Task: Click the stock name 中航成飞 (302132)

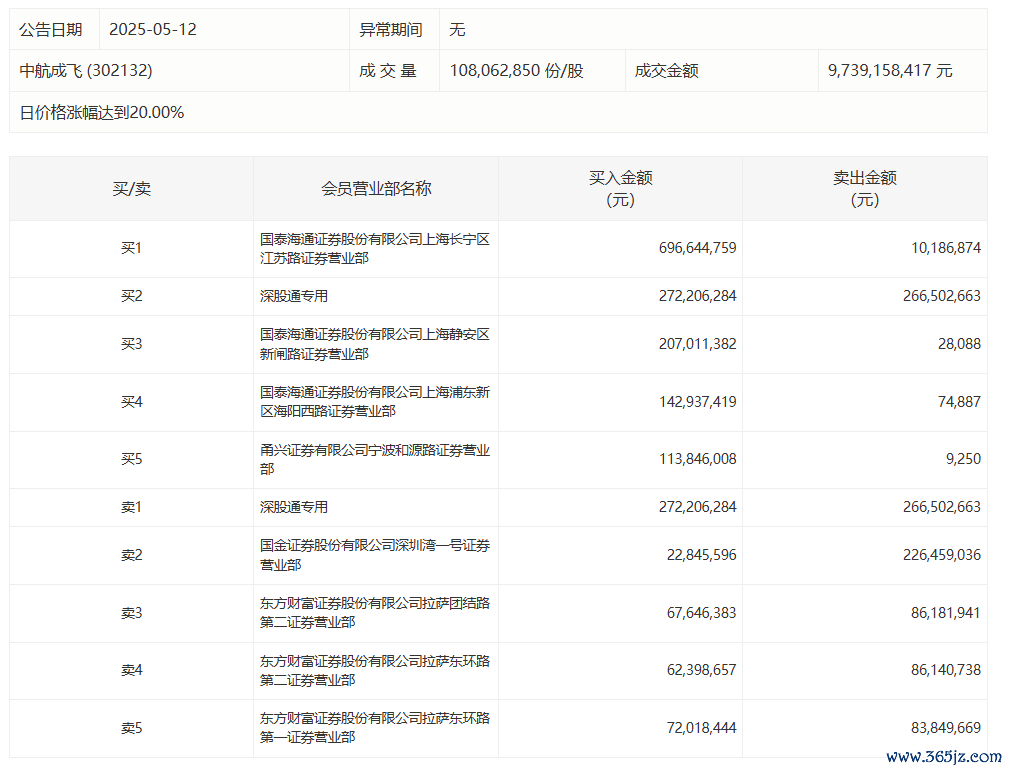Action: click(x=86, y=71)
